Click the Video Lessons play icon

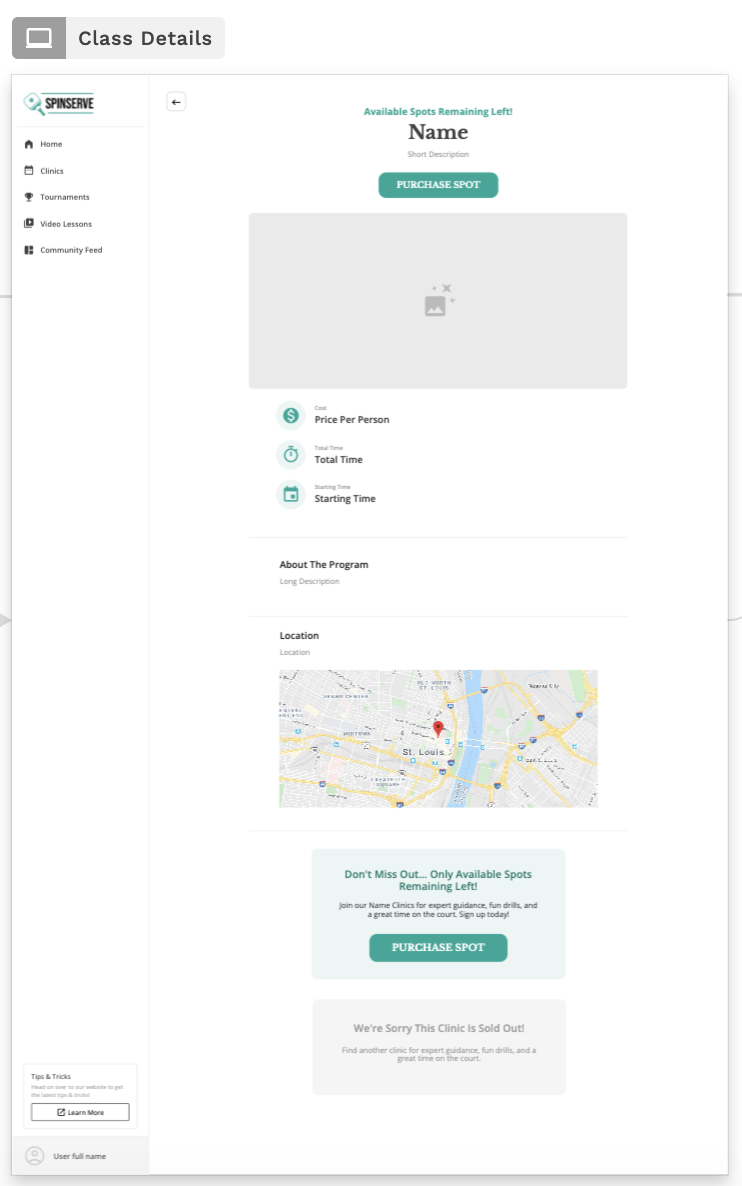(29, 224)
